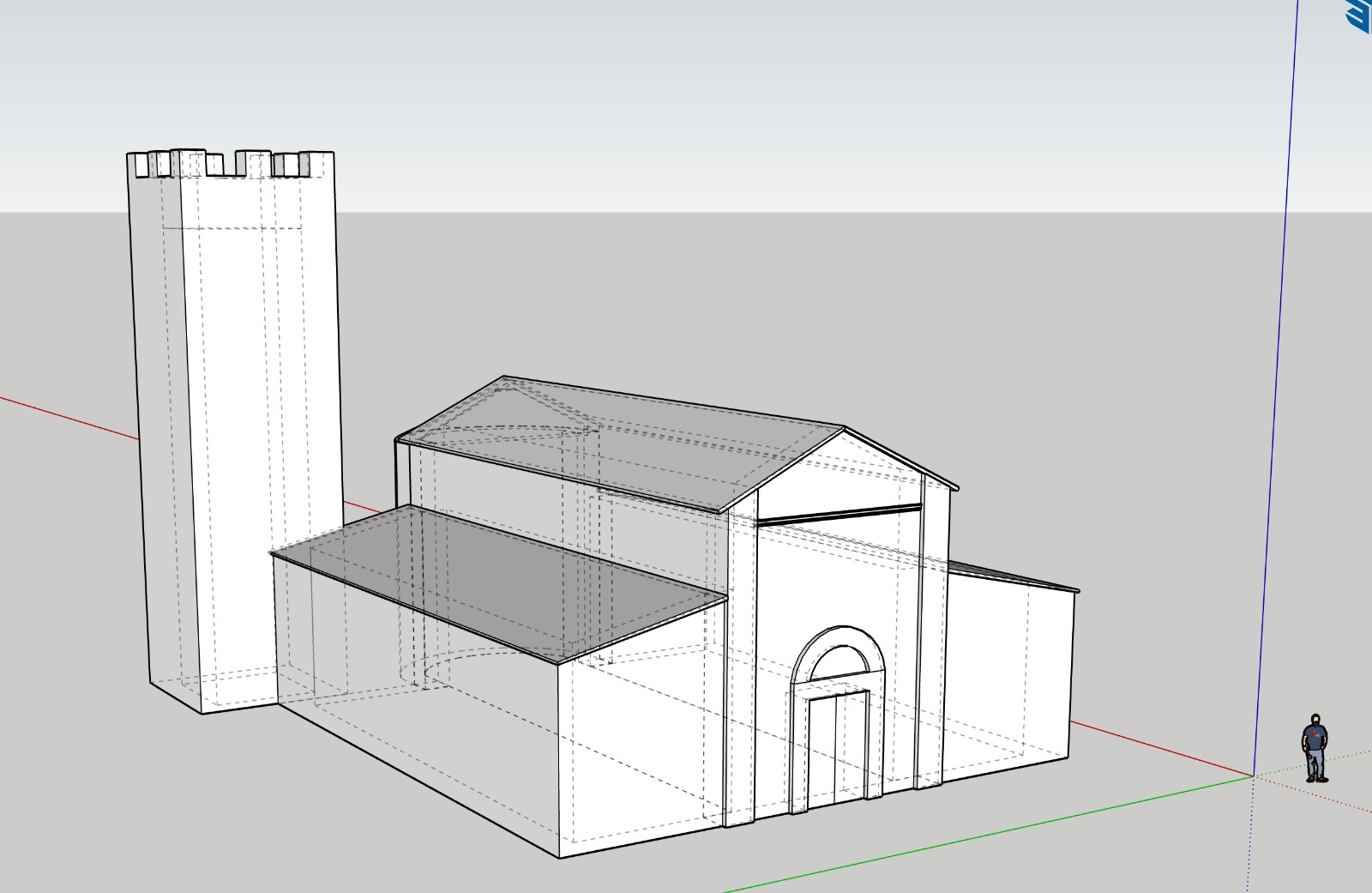Select the double door panel
1372x893 pixels.
837,748
